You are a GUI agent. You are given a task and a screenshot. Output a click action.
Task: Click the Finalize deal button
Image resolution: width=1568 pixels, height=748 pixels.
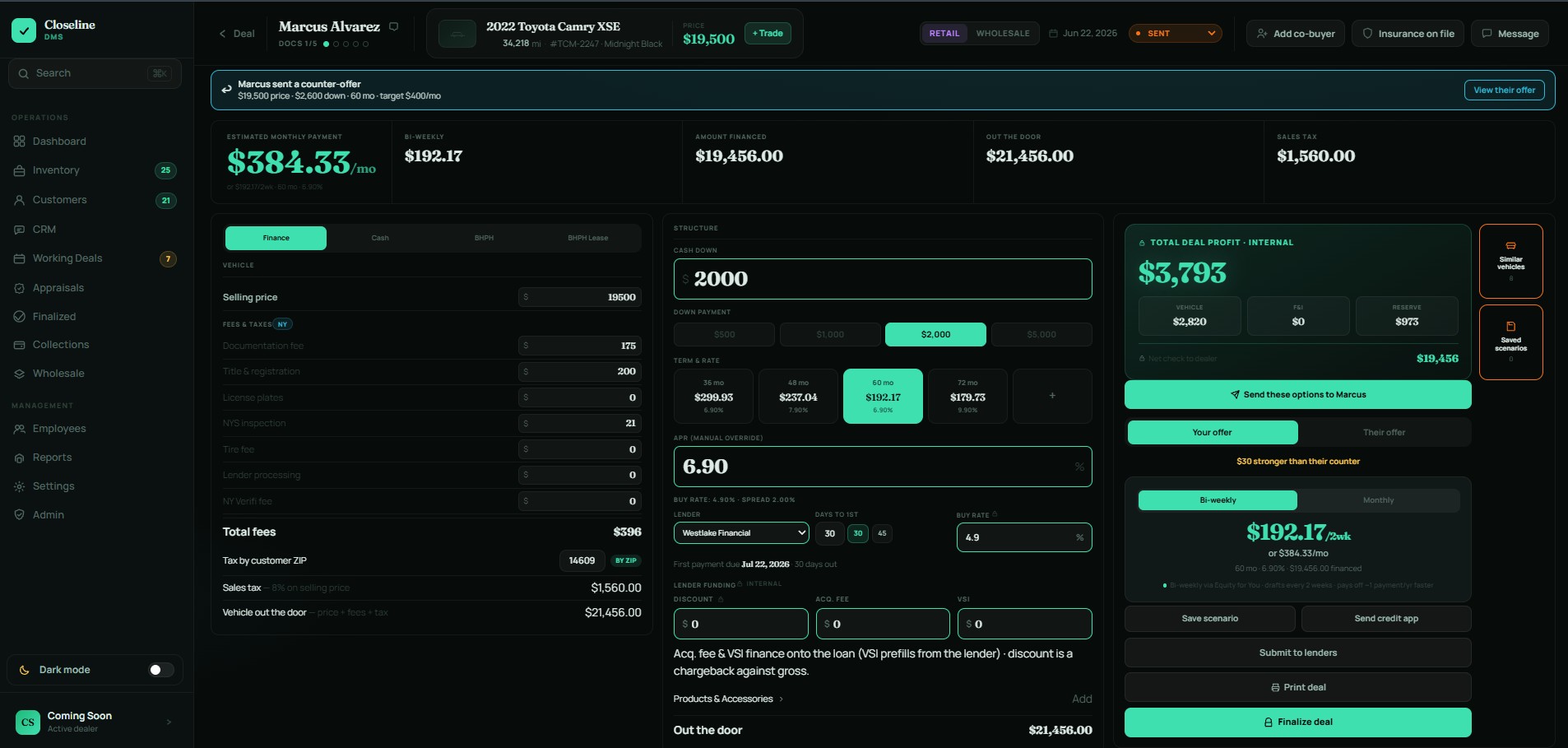[1297, 722]
